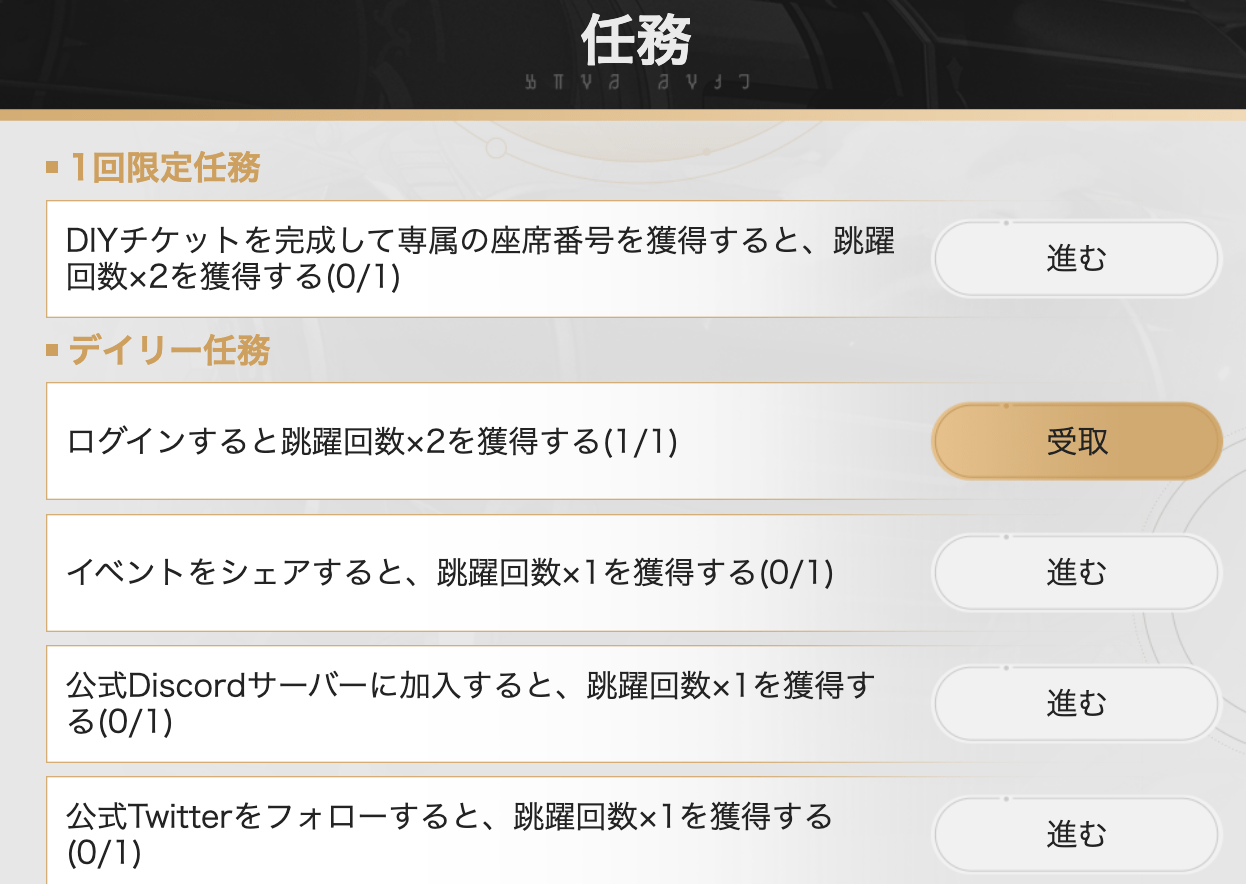Click the square bullet beside 1回限定任務
The width and height of the screenshot is (1246, 884).
point(52,168)
